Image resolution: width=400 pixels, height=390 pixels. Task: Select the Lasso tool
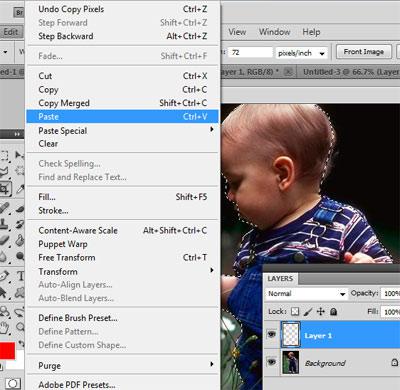pyautogui.click(x=4, y=172)
